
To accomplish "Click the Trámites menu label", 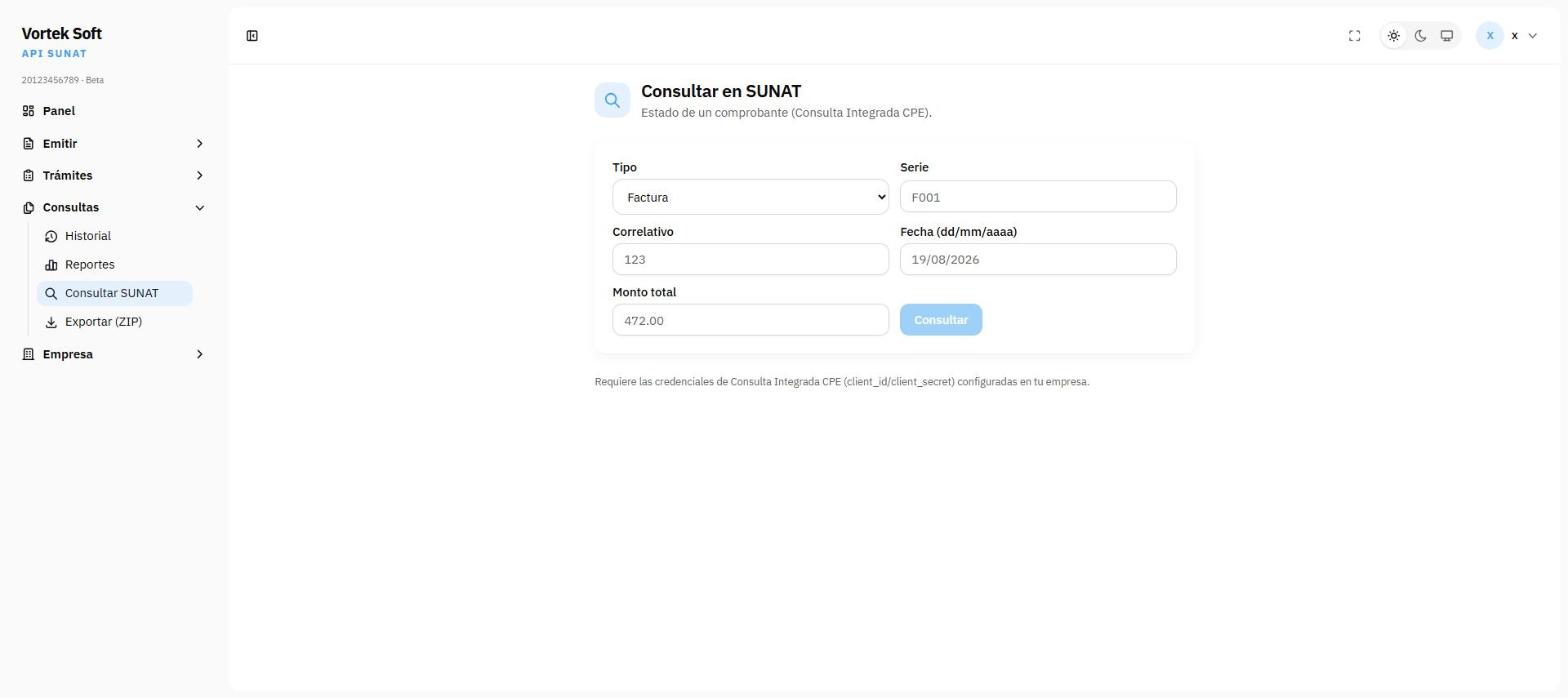I will pos(67,176).
